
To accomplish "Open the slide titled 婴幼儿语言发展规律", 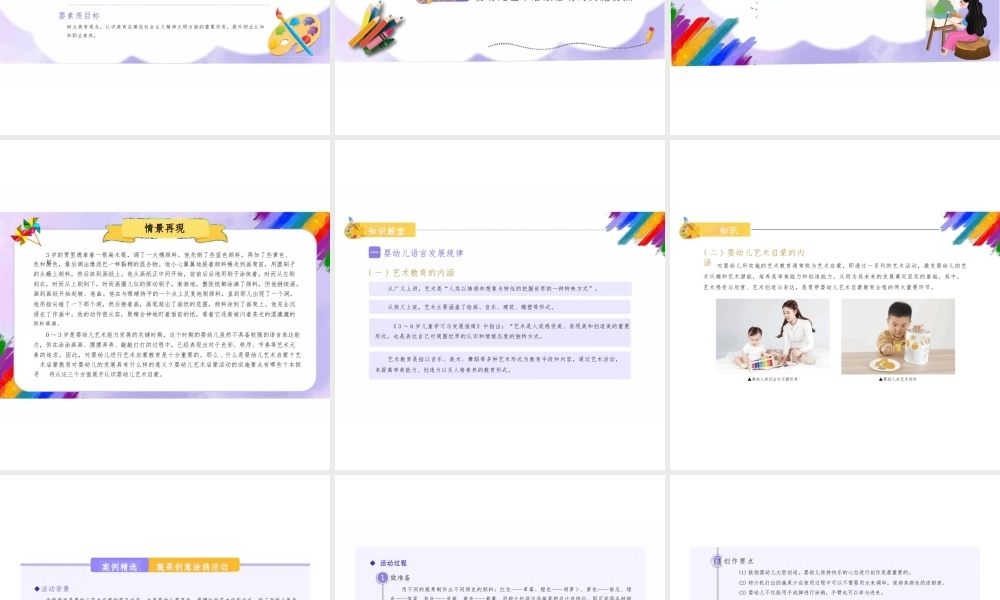I will (x=499, y=305).
